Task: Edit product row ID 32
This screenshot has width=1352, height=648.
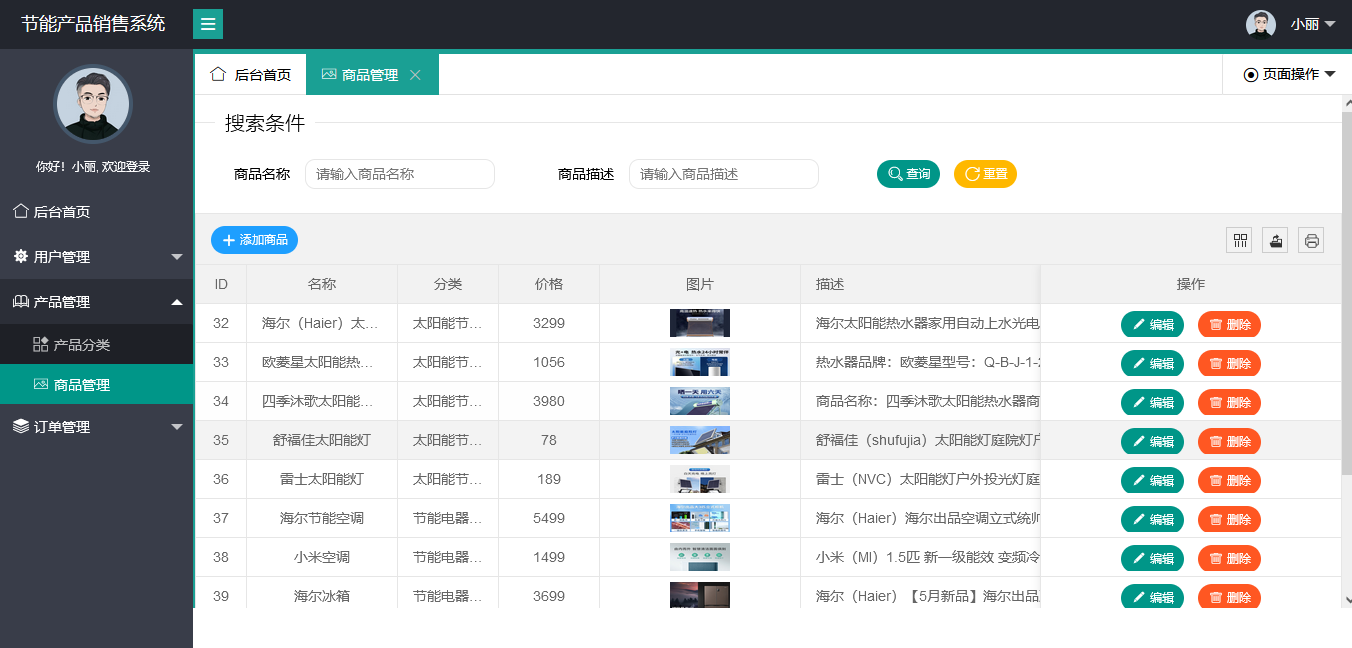Action: point(1152,324)
